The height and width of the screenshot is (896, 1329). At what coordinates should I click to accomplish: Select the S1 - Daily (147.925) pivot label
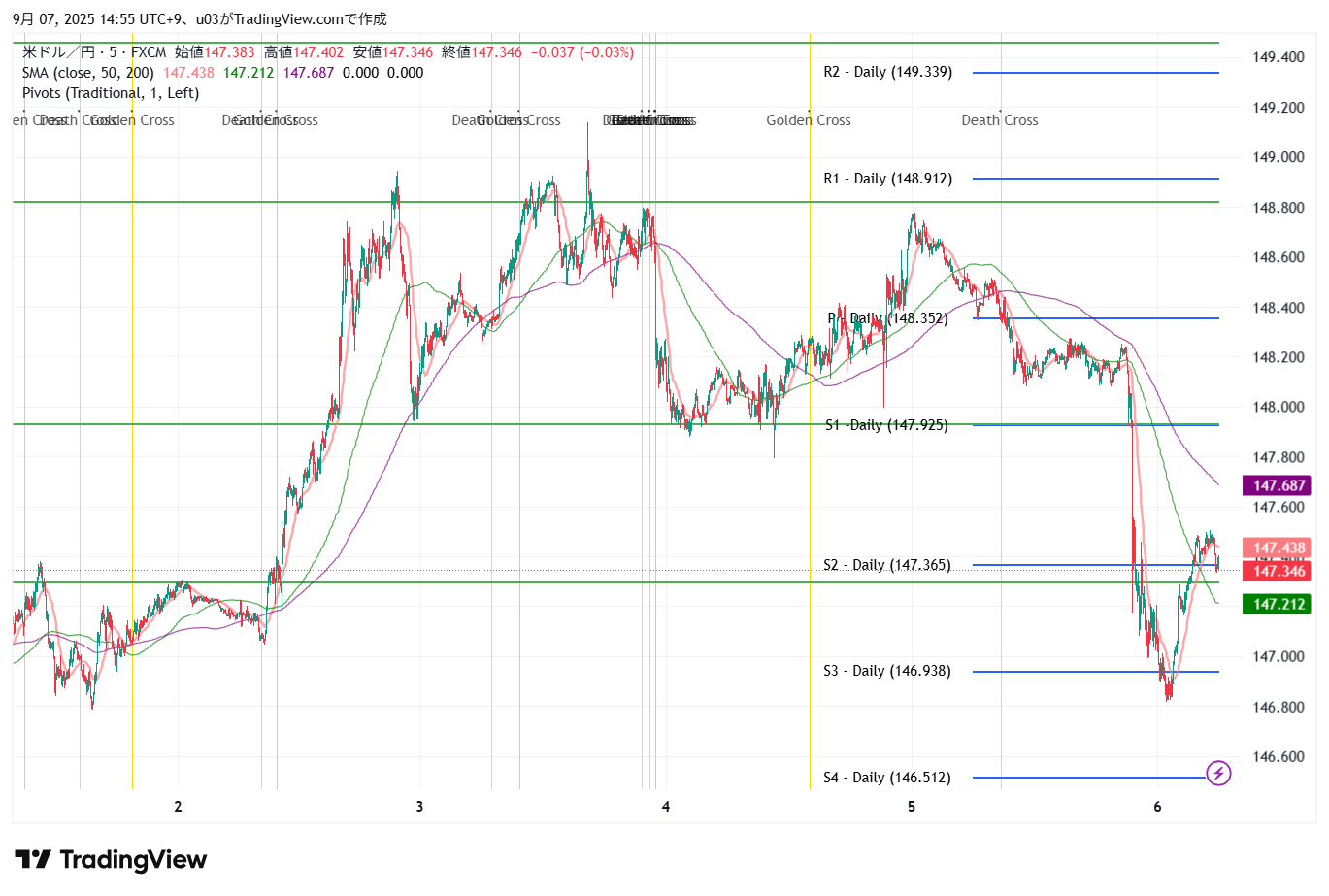[x=886, y=425]
